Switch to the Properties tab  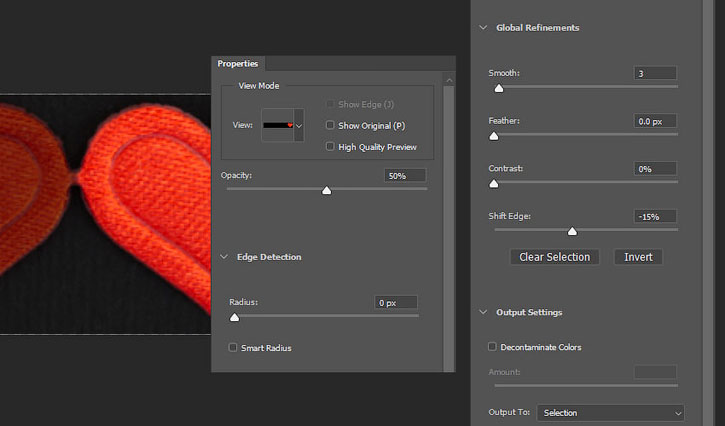tap(238, 63)
